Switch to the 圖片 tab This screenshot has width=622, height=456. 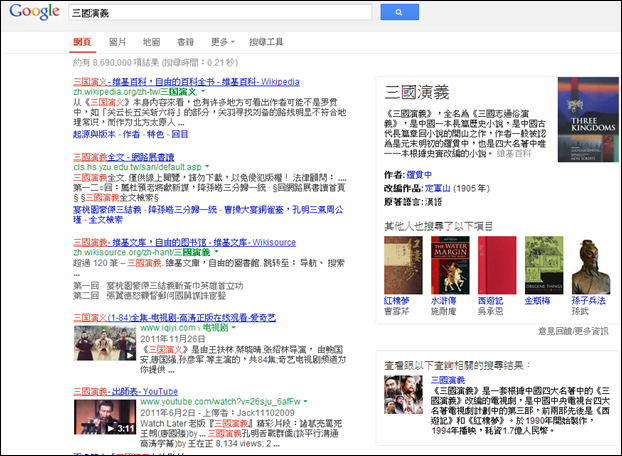117,42
